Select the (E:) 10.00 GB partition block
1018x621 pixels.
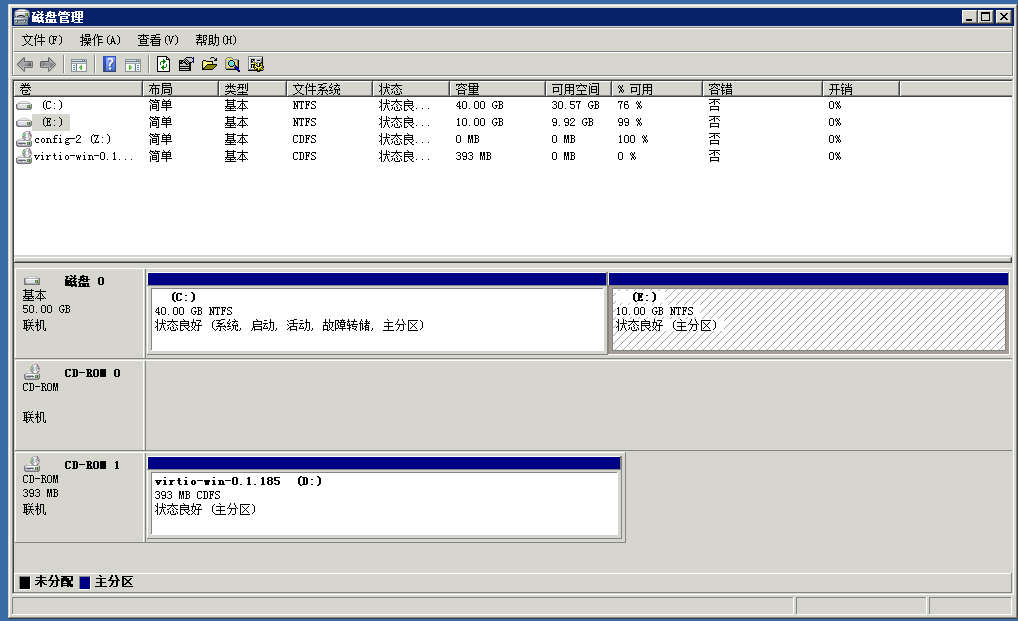pos(807,320)
